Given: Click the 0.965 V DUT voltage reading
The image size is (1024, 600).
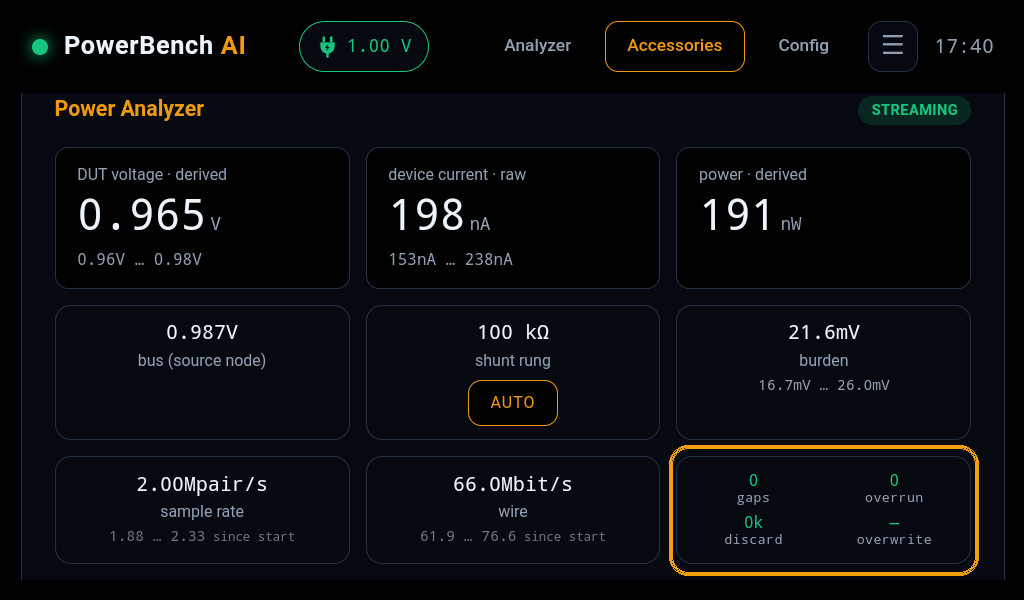Looking at the screenshot, I should point(150,215).
